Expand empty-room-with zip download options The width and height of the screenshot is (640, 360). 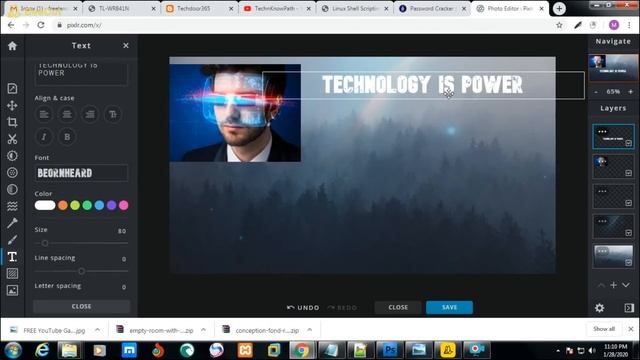(x=203, y=330)
